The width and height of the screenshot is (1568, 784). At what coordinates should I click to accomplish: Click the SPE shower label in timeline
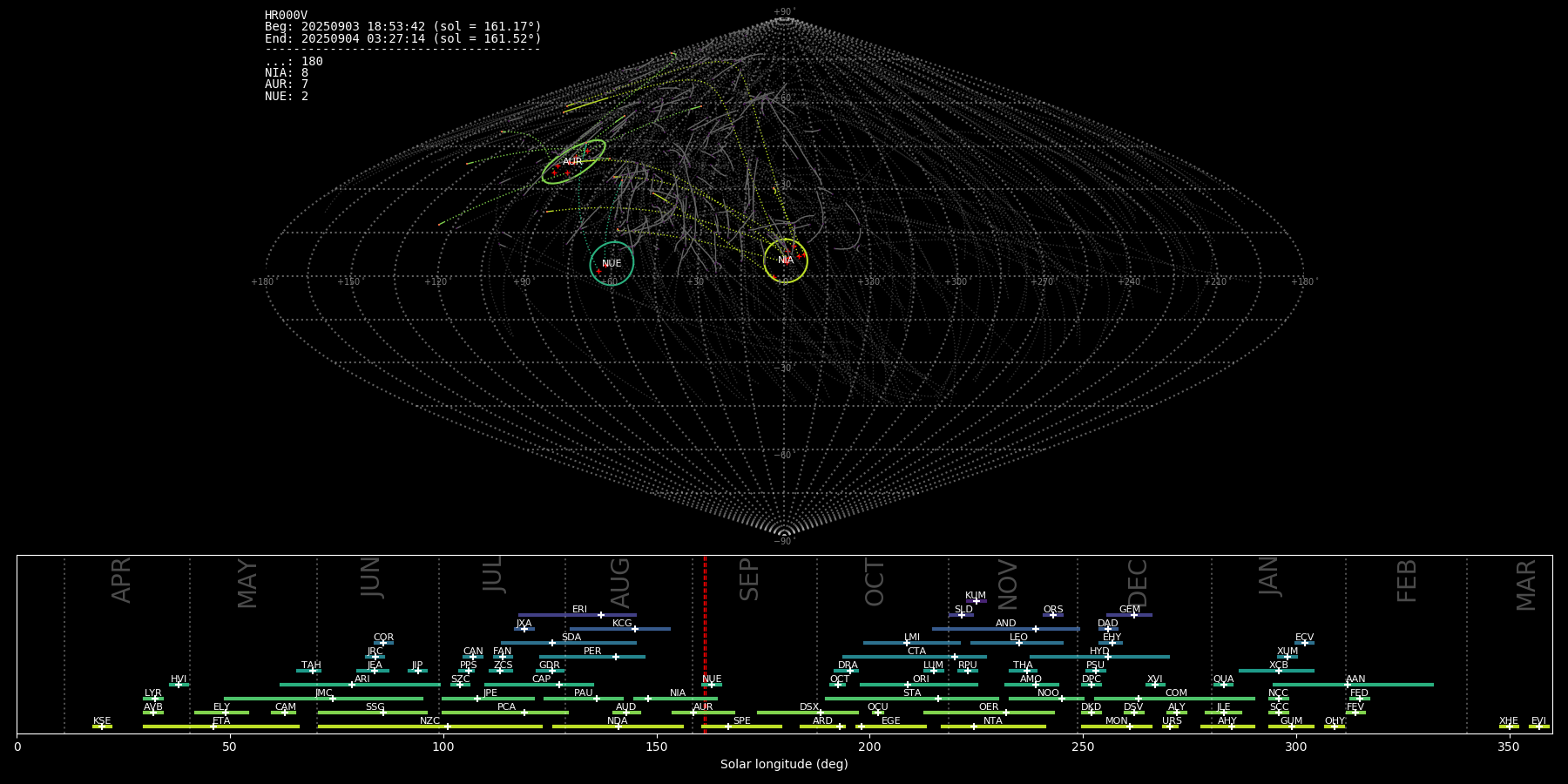(741, 720)
